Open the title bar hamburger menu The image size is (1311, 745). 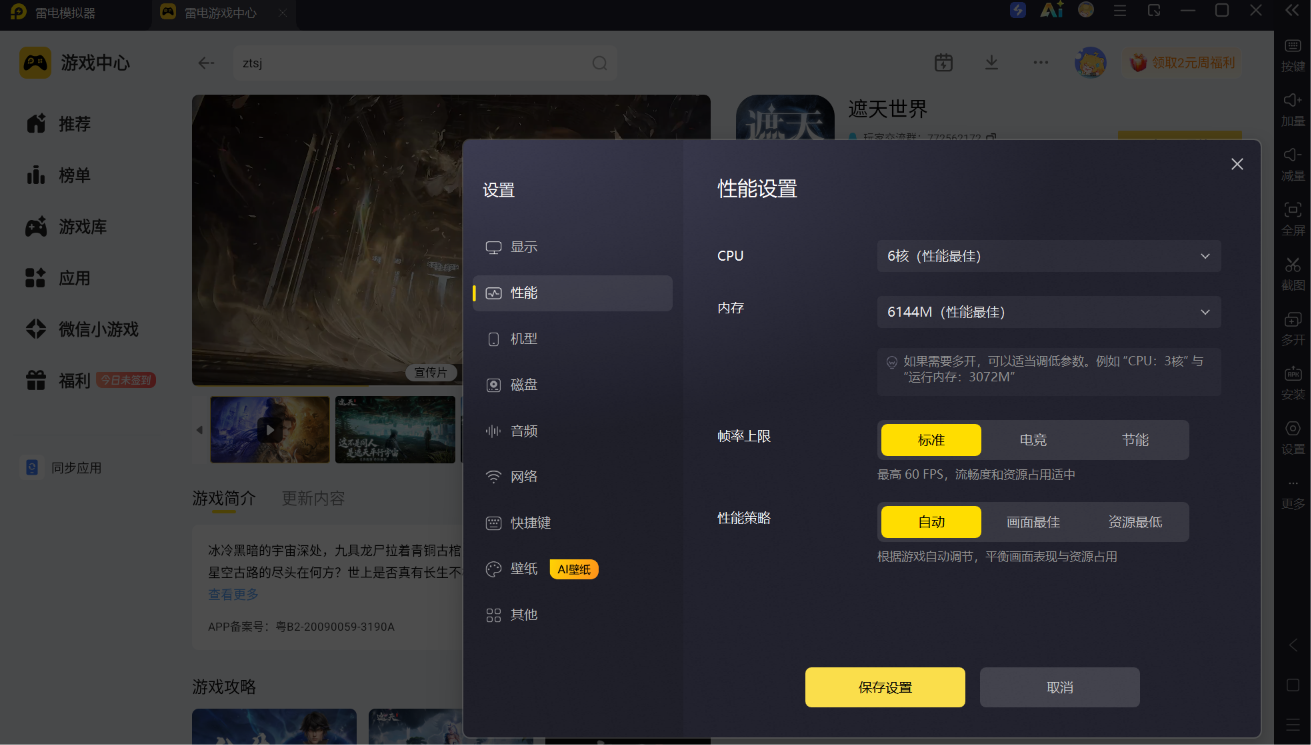click(1120, 10)
